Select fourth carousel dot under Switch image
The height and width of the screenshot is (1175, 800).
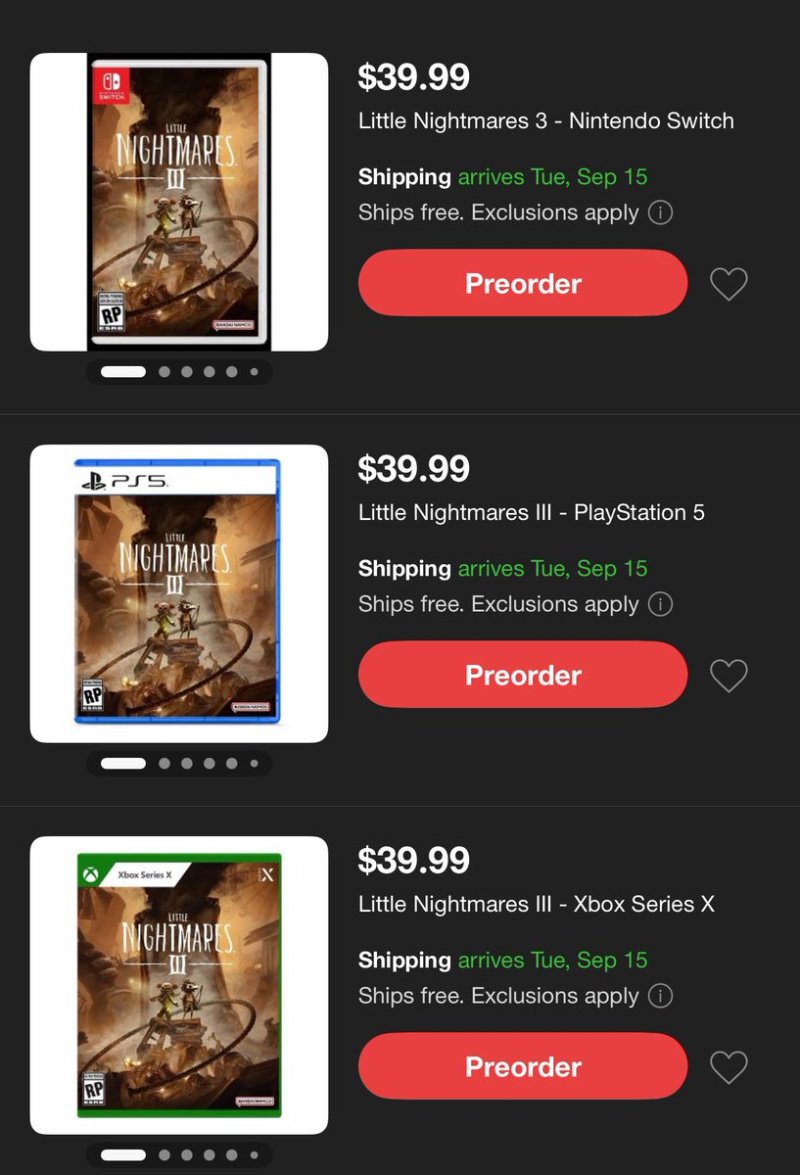click(x=210, y=372)
